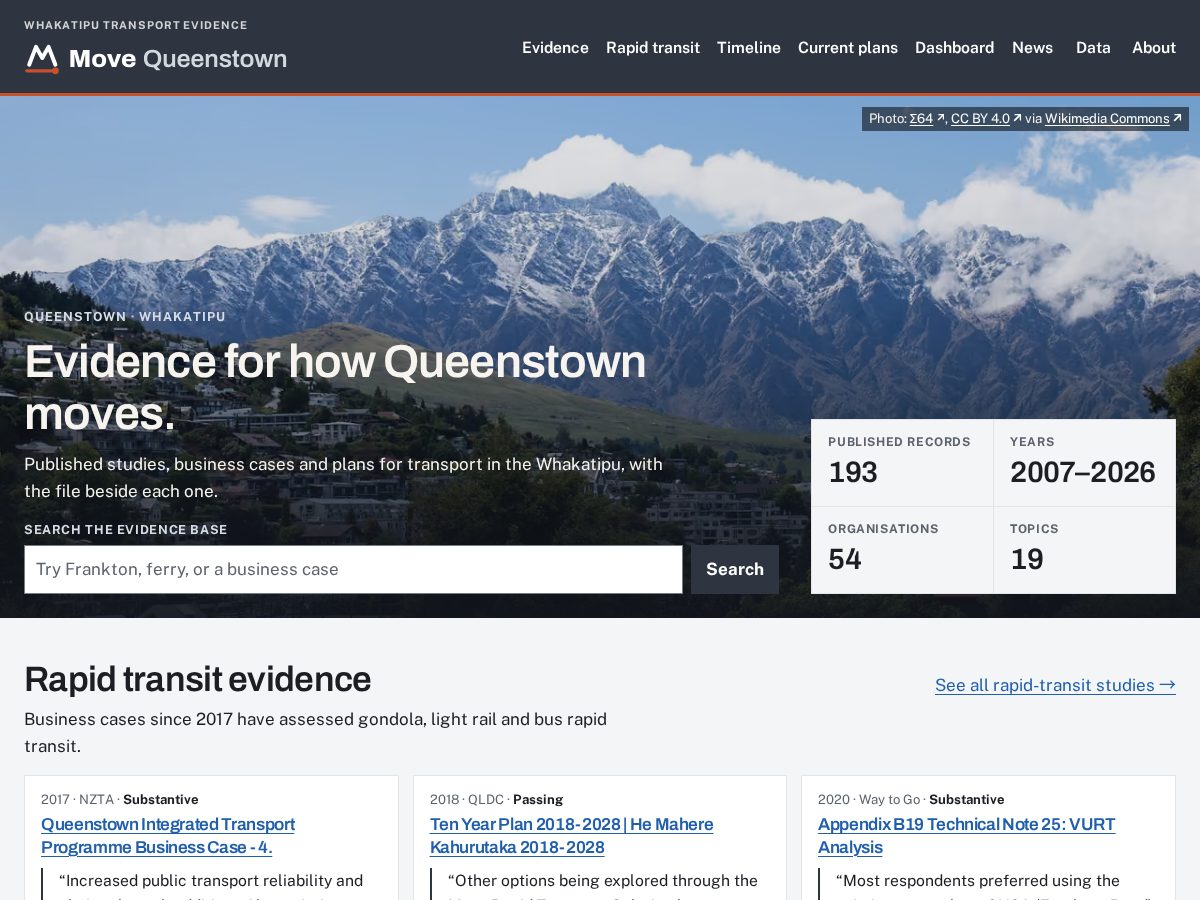Image resolution: width=1200 pixels, height=900 pixels.
Task: Click the Rapid transit evidence heading
Action: point(197,679)
